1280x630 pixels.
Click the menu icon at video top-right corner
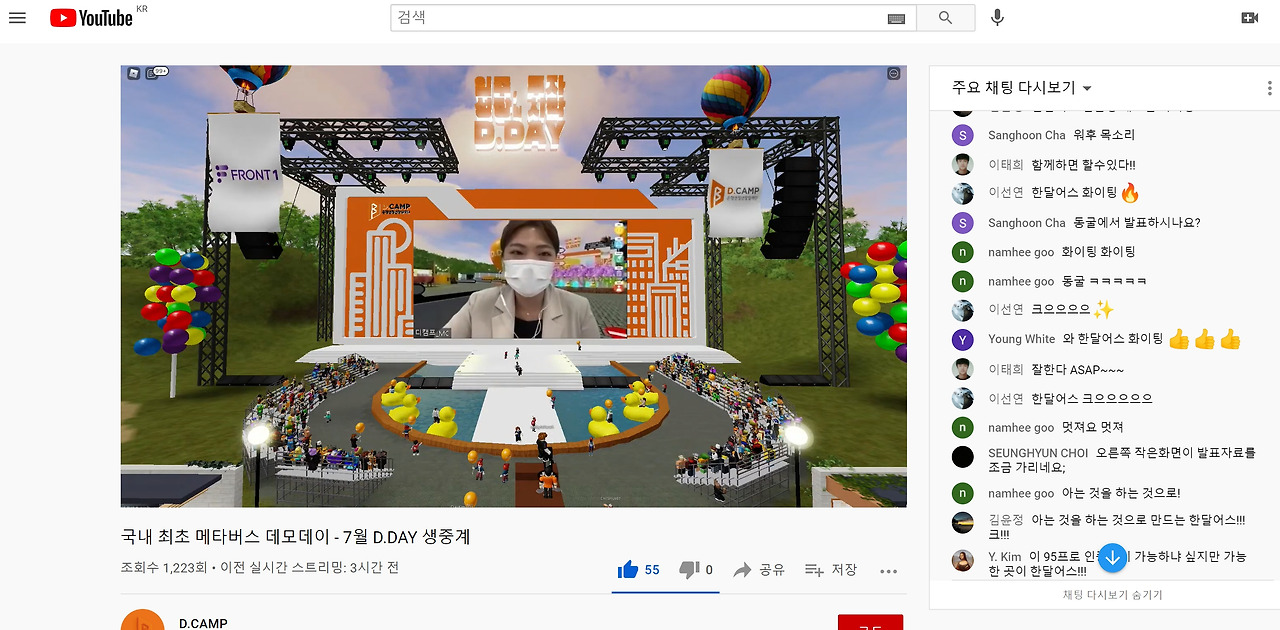(894, 73)
